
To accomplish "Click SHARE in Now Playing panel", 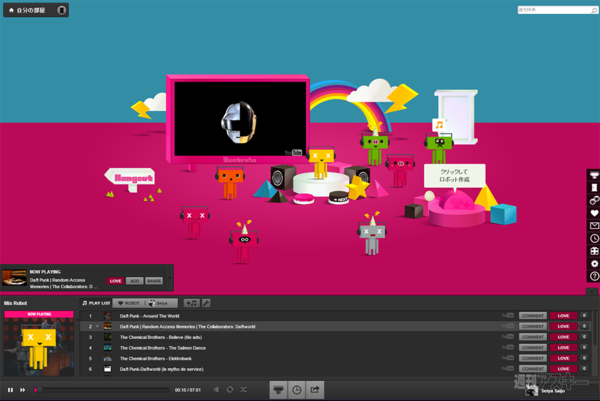I will click(x=154, y=281).
